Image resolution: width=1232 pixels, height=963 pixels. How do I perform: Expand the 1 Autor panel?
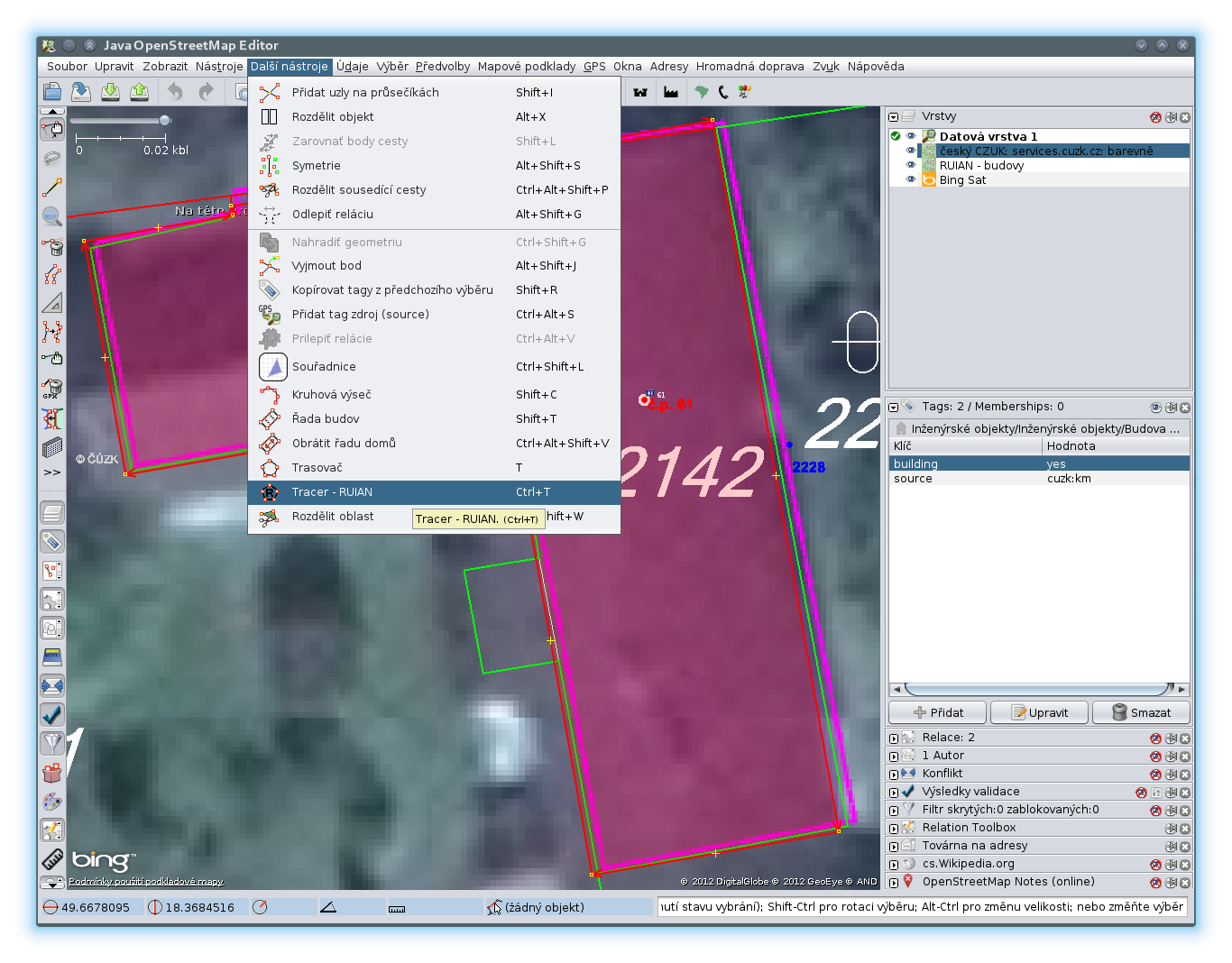tap(893, 756)
